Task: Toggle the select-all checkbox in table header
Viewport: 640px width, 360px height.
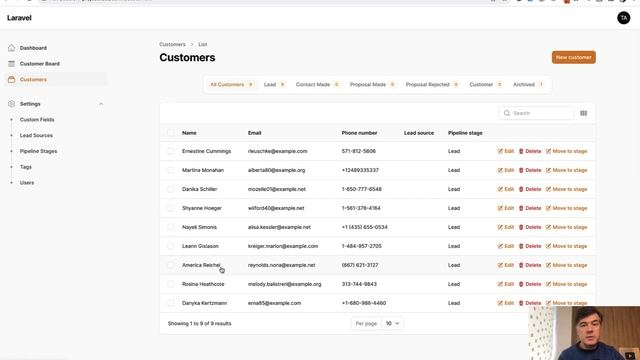Action: click(171, 133)
